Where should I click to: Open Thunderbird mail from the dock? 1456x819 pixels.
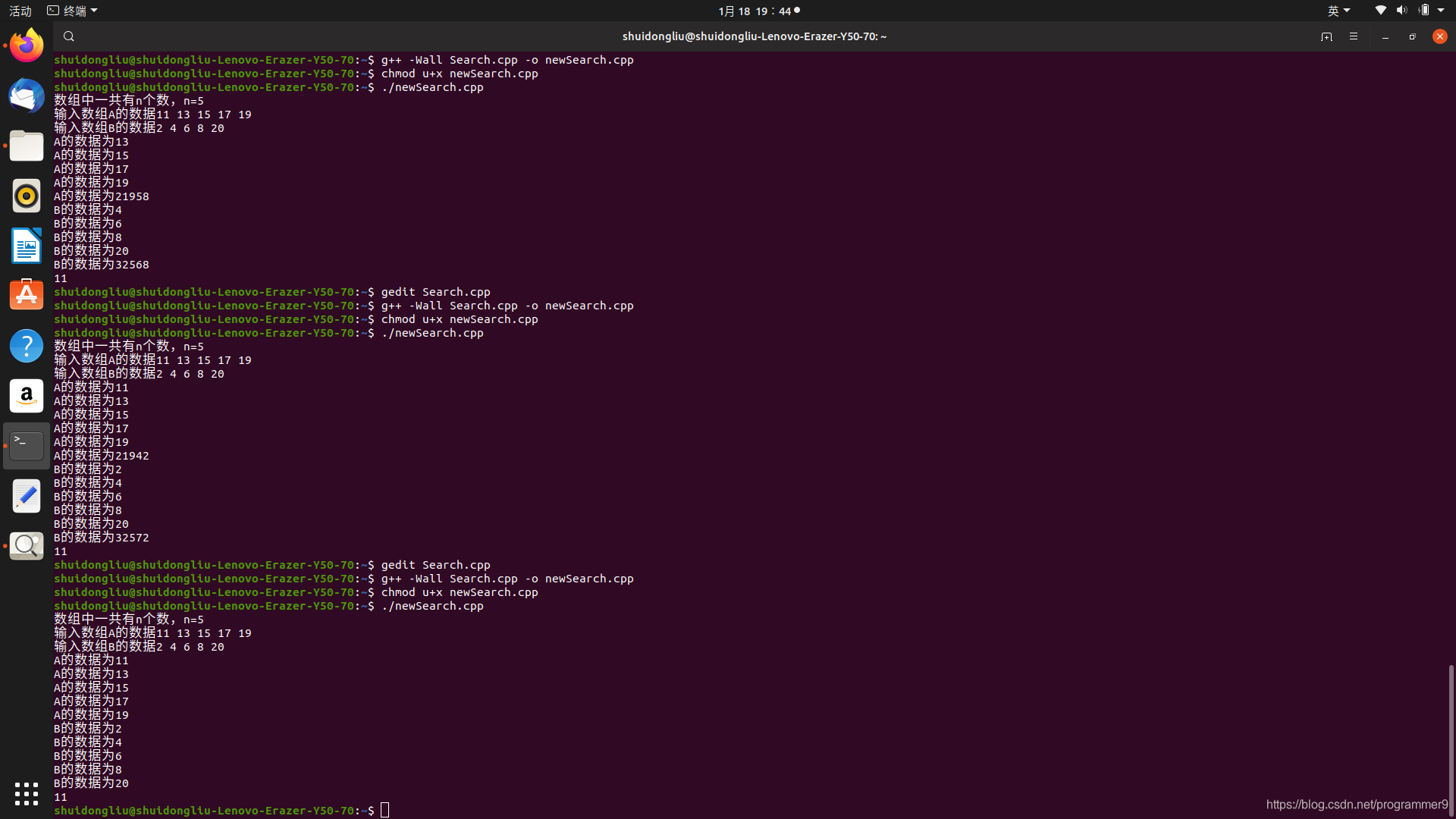point(27,96)
